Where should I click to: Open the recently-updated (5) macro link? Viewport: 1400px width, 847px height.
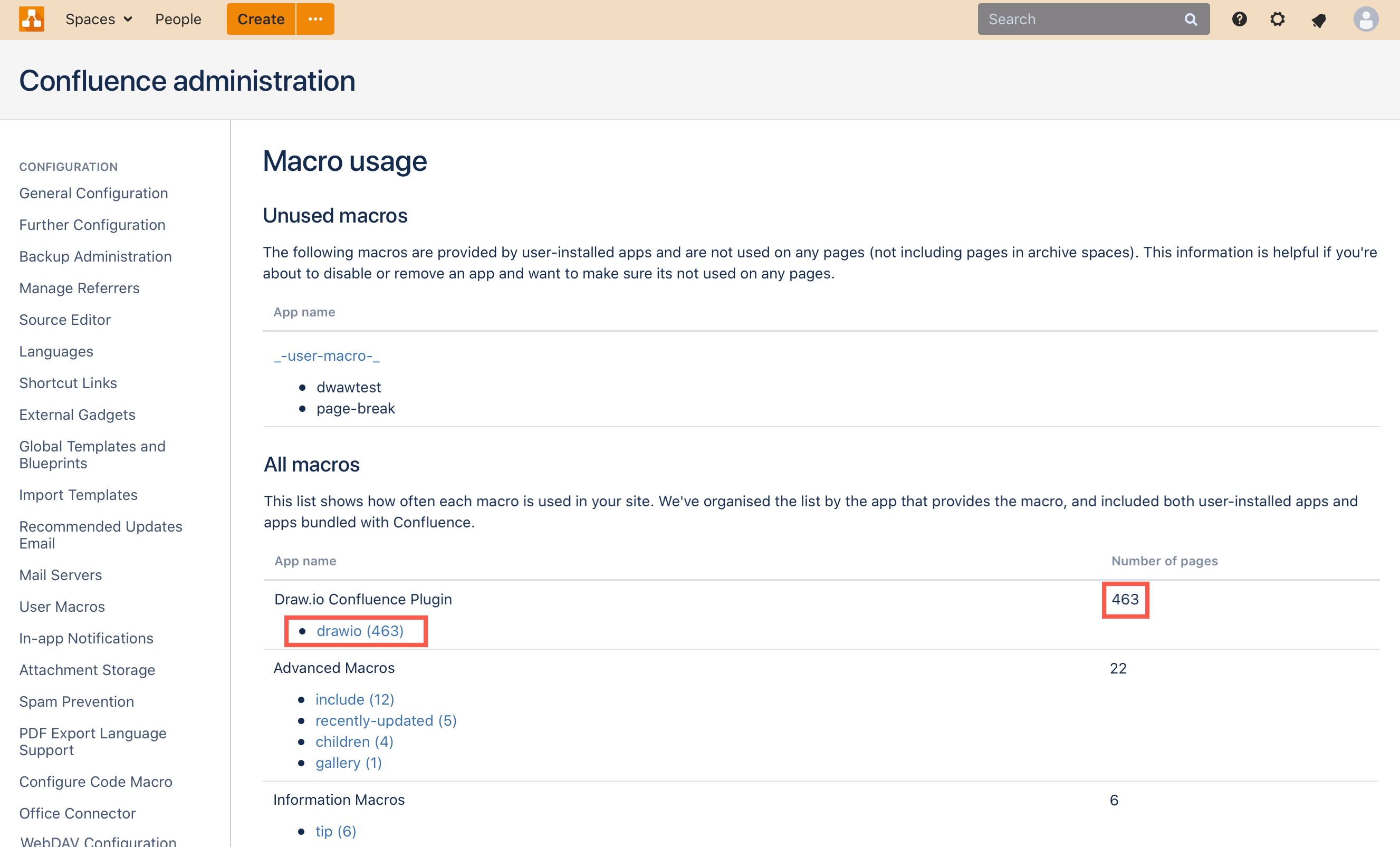[x=386, y=720]
